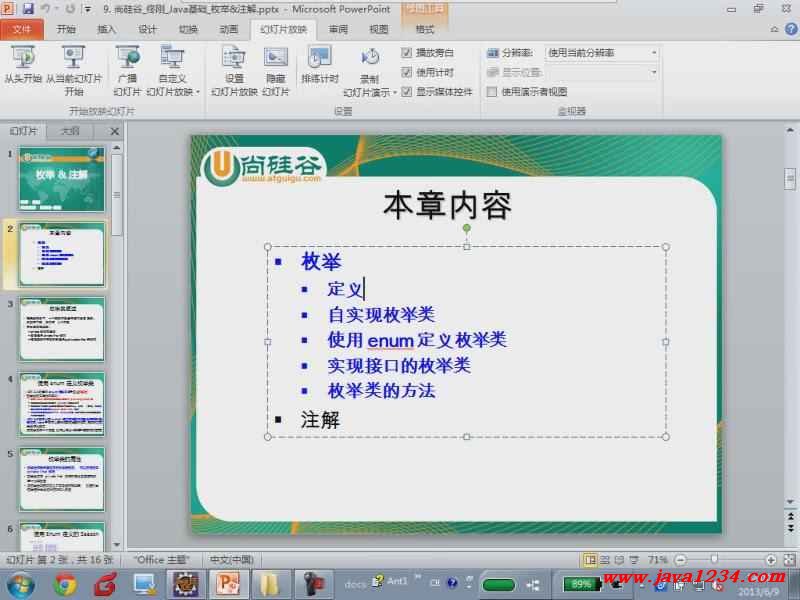Select slide 5 thumbnail
The height and width of the screenshot is (600, 800).
[62, 479]
